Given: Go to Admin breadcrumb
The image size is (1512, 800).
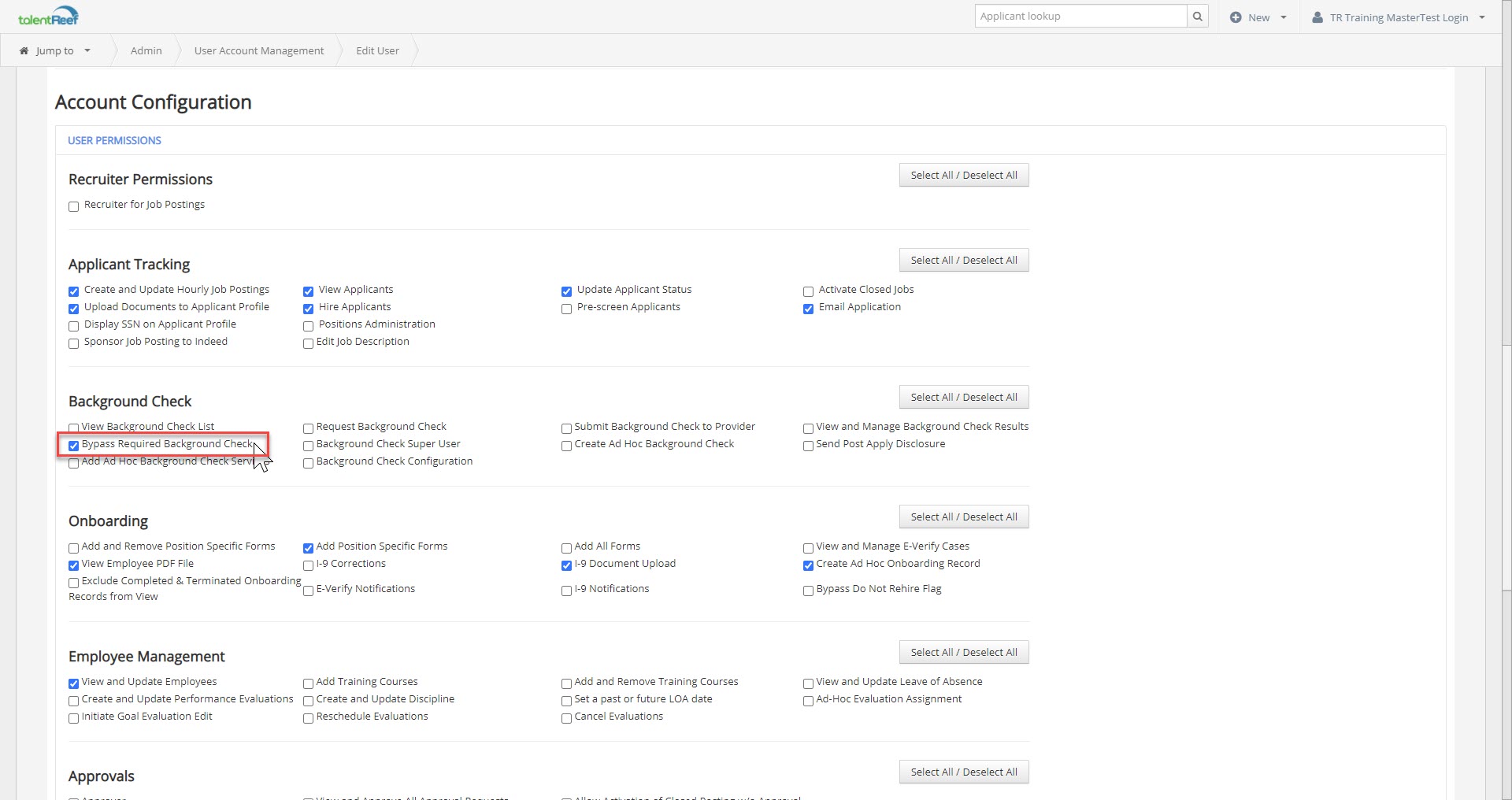Looking at the screenshot, I should (146, 51).
